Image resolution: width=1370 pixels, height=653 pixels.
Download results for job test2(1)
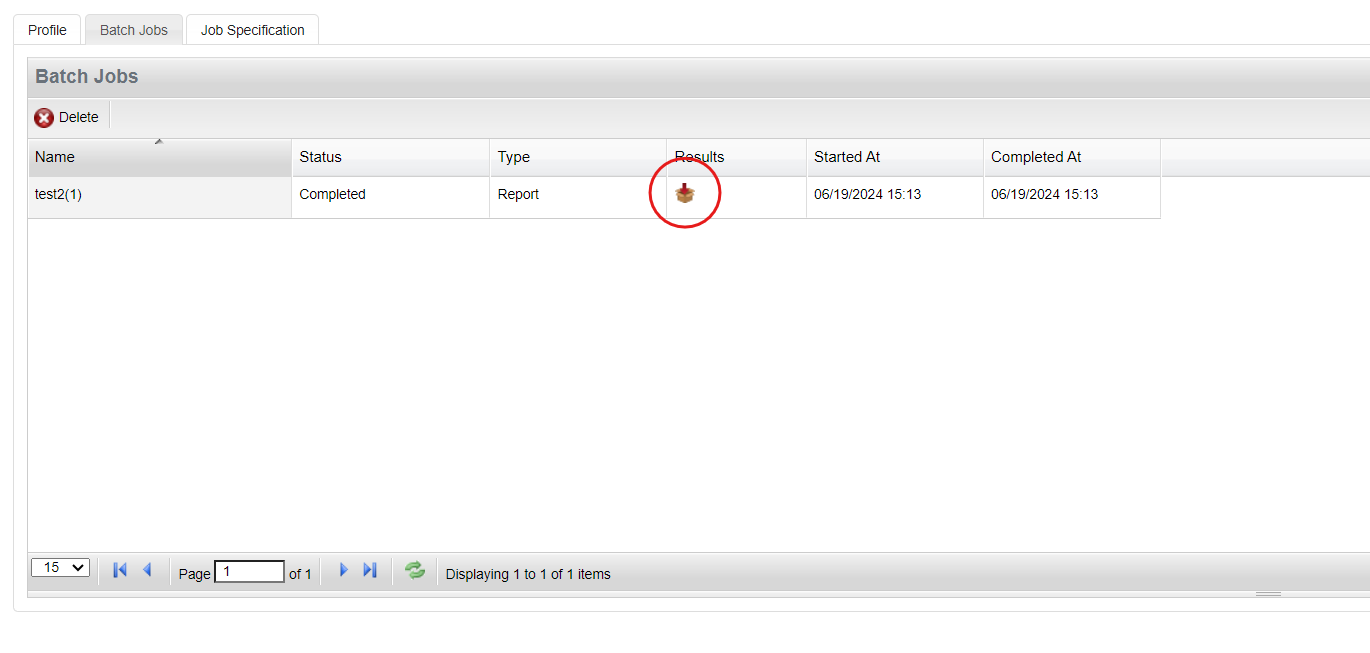[x=686, y=193]
